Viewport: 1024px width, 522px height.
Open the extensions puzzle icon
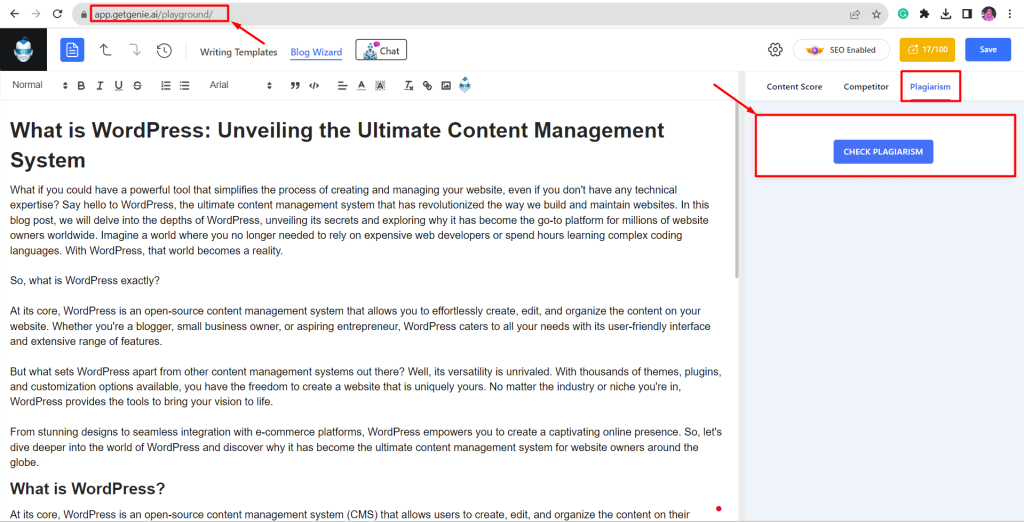click(x=924, y=14)
